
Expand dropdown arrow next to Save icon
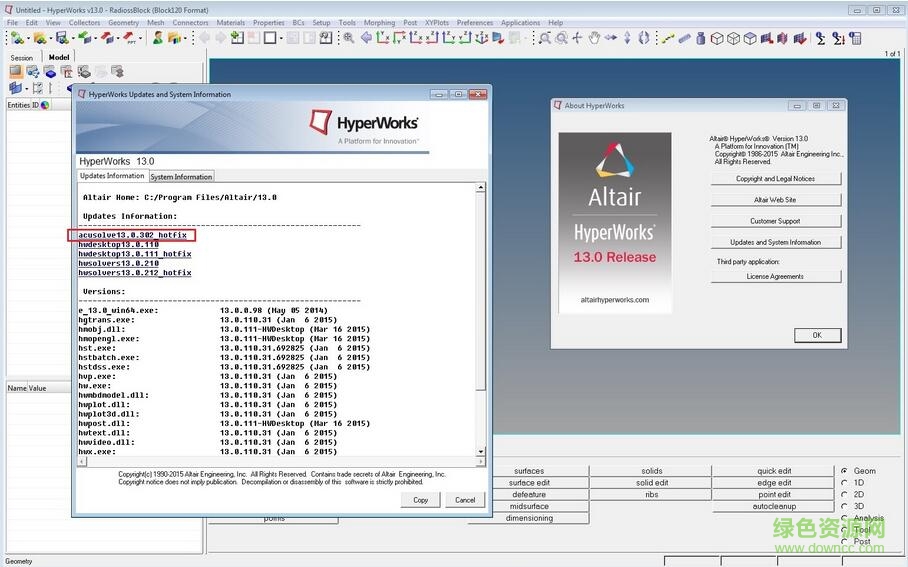pyautogui.click(x=72, y=38)
